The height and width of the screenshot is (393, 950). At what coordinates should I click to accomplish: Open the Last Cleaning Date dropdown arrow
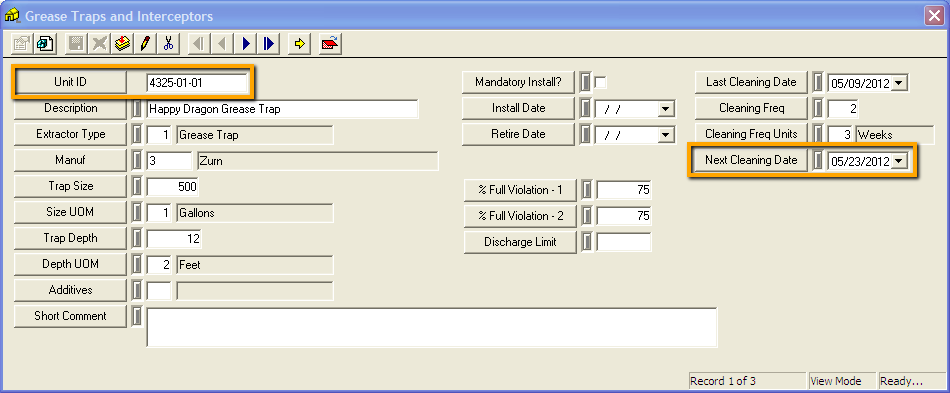[x=900, y=83]
